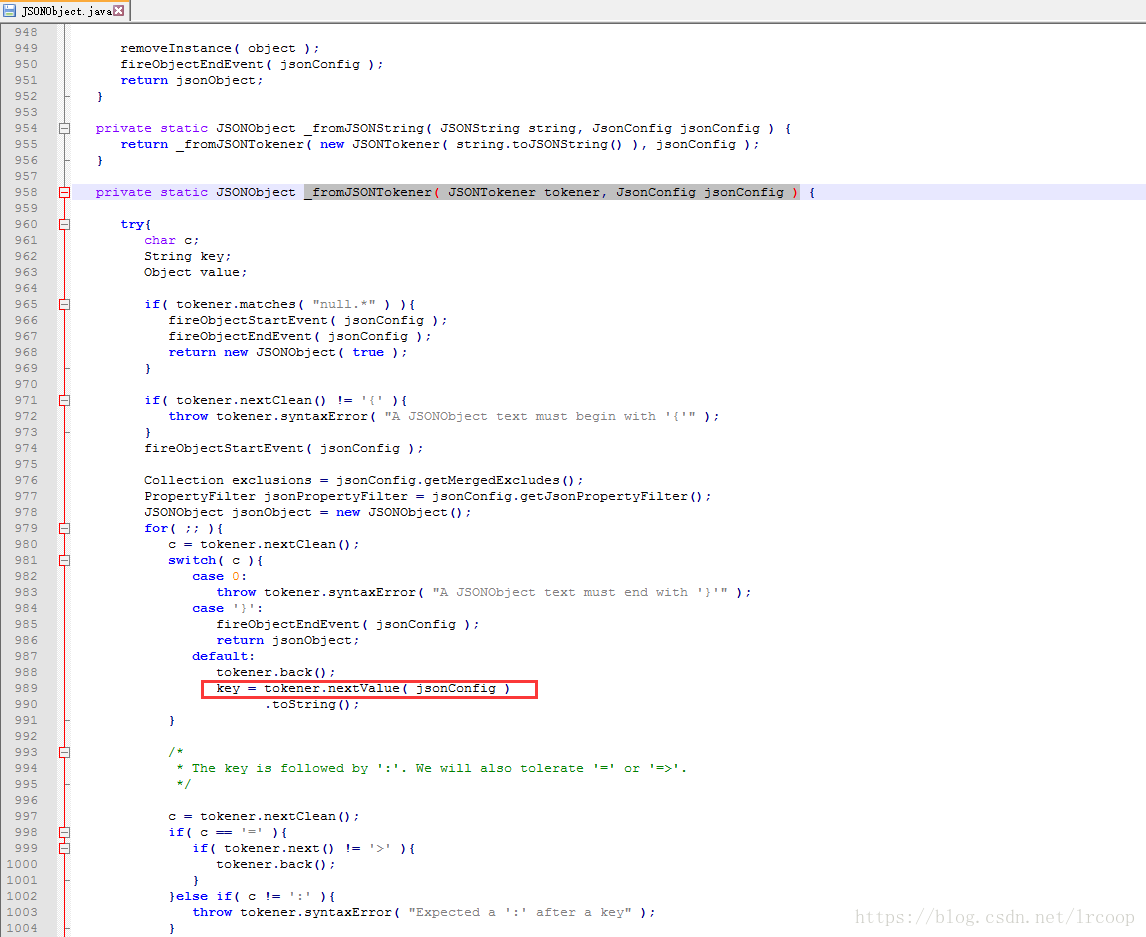1146x937 pixels.
Task: Click 'c = tokener.nextClean();' on line 980
Action: coord(264,545)
